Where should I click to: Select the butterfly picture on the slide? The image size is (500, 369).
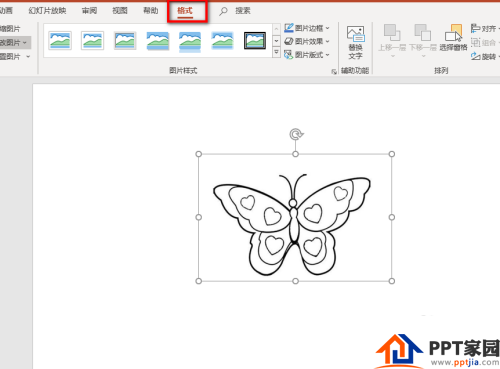tap(292, 225)
